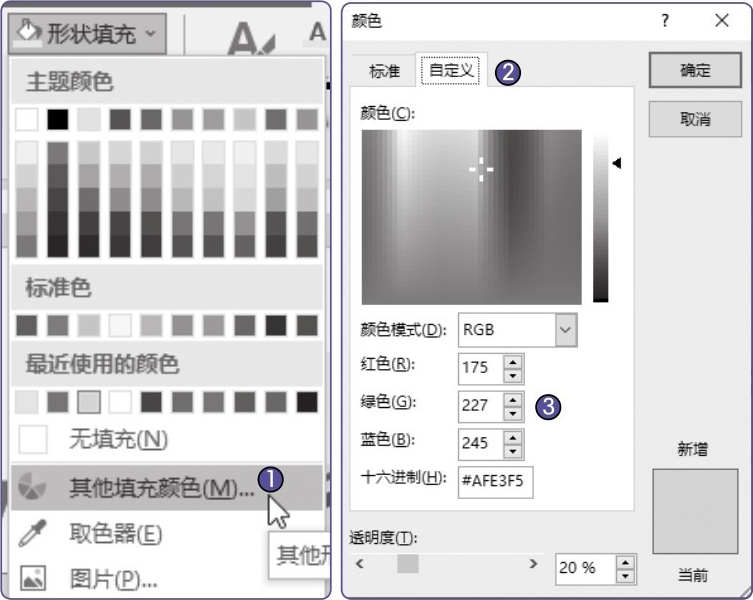This screenshot has width=753, height=600.
Task: Click inside the color spectrum field
Action: (472, 217)
